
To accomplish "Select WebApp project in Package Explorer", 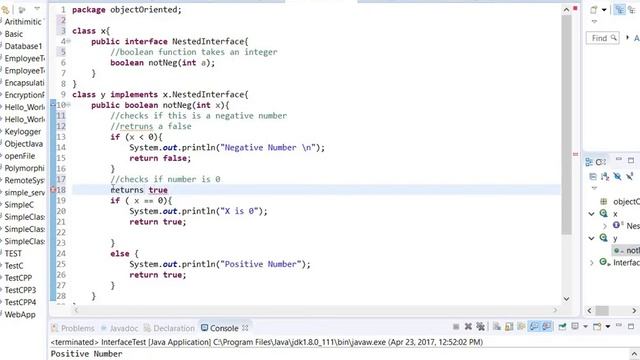I will click(x=20, y=314).
